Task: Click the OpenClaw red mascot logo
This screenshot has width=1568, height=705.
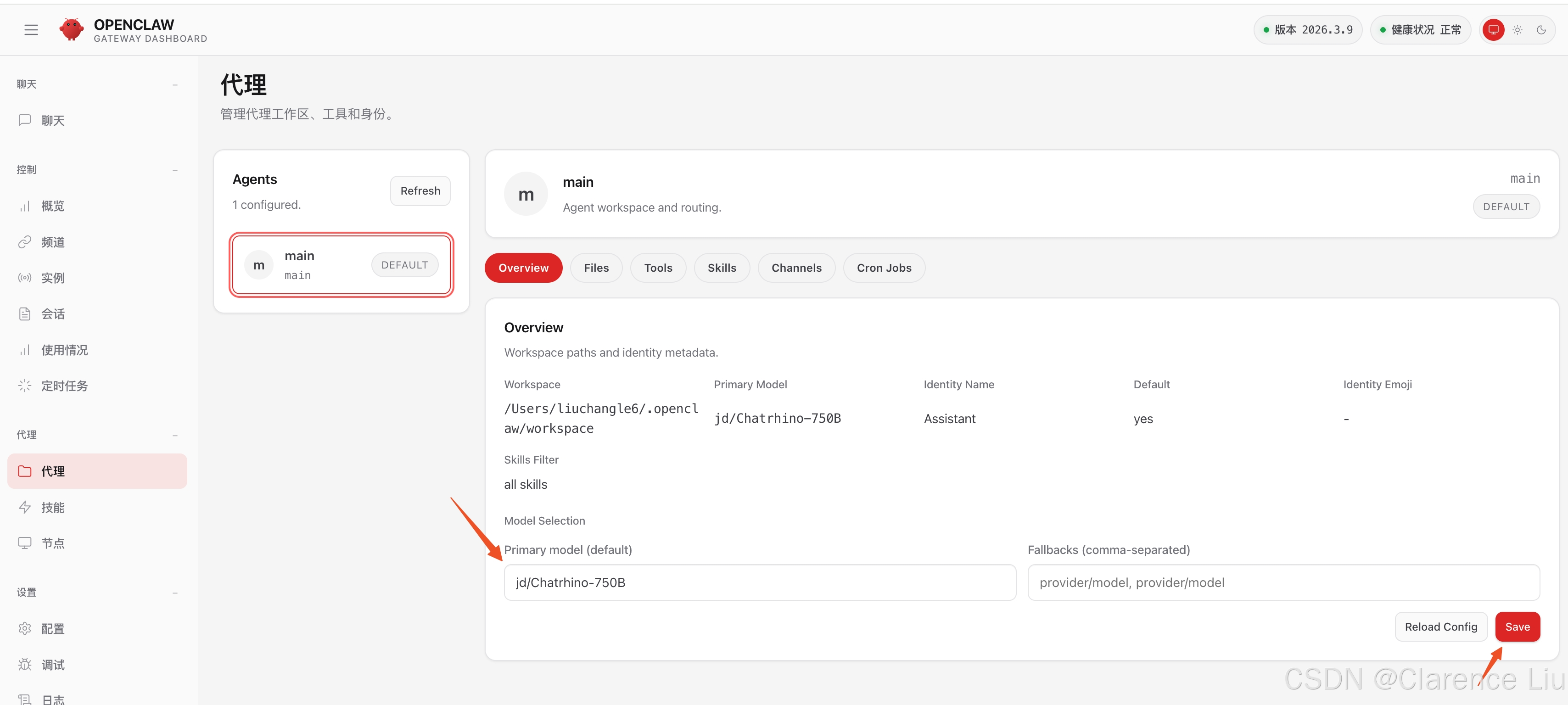Action: pos(71,29)
